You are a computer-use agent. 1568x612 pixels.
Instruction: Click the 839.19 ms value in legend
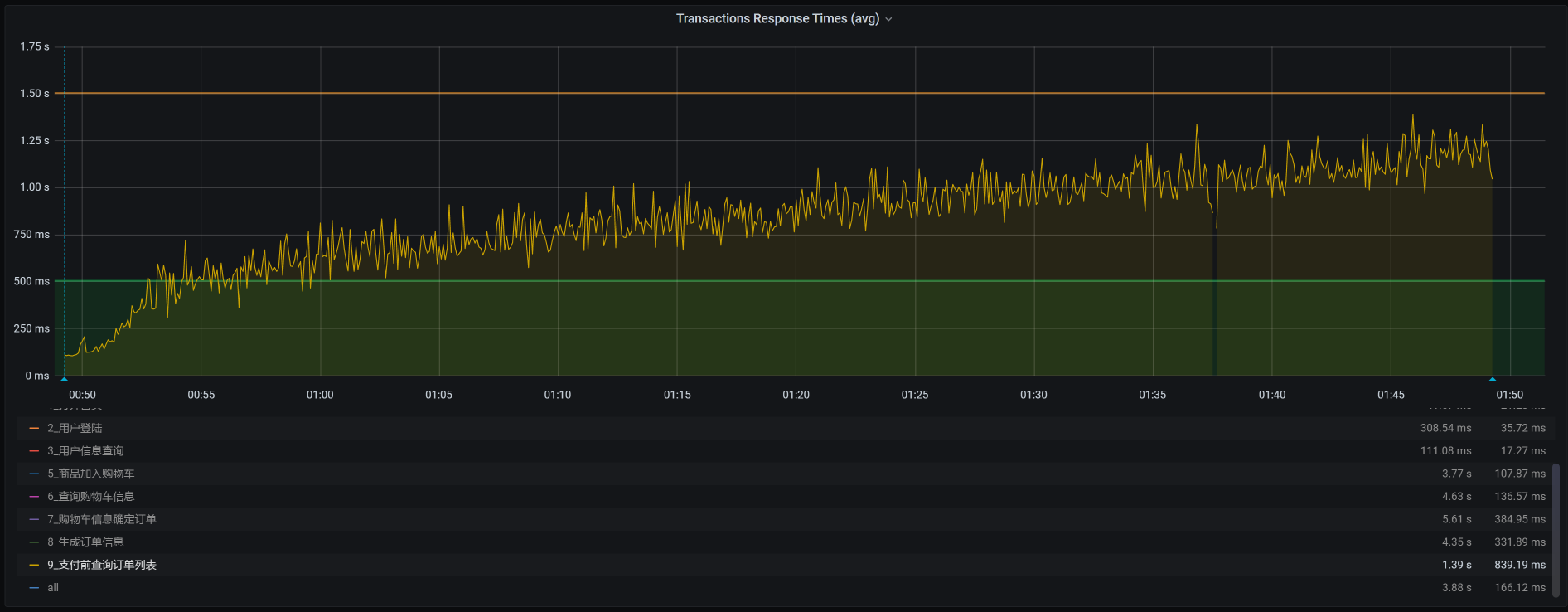tap(1519, 566)
